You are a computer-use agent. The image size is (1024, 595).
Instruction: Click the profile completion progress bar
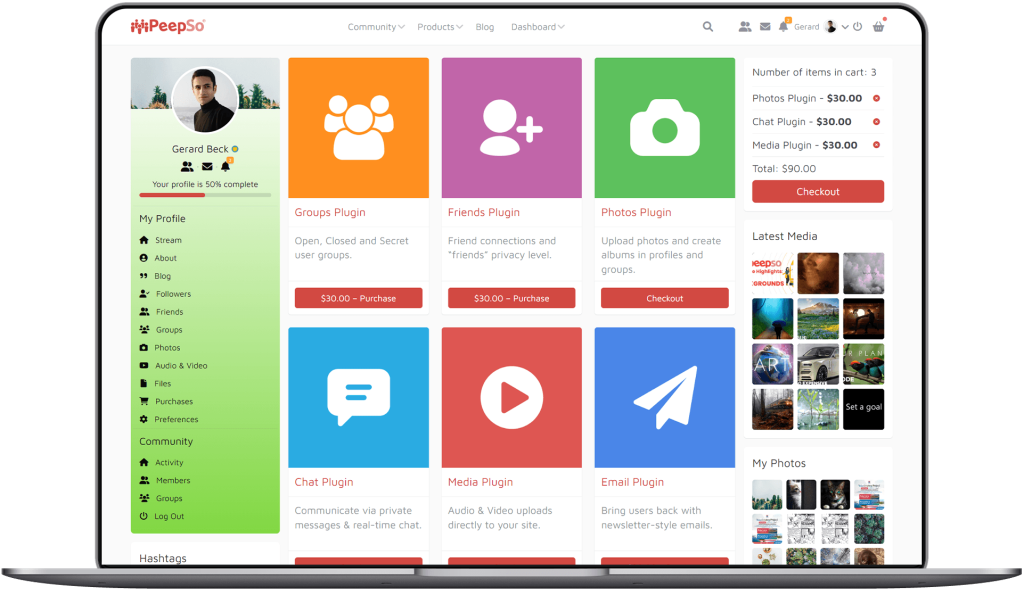click(x=205, y=195)
